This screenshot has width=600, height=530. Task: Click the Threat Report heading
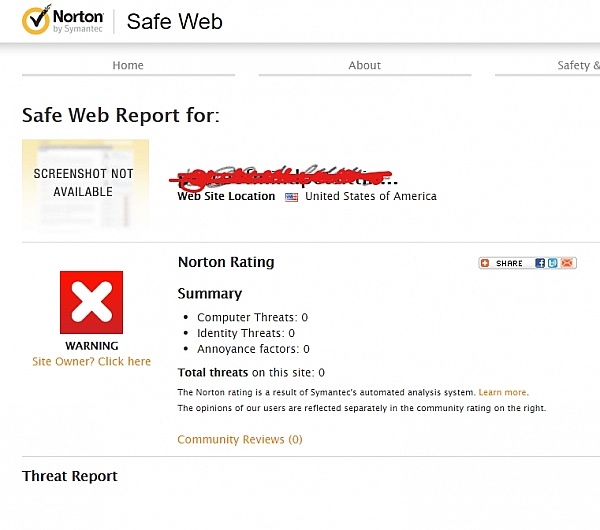70,476
